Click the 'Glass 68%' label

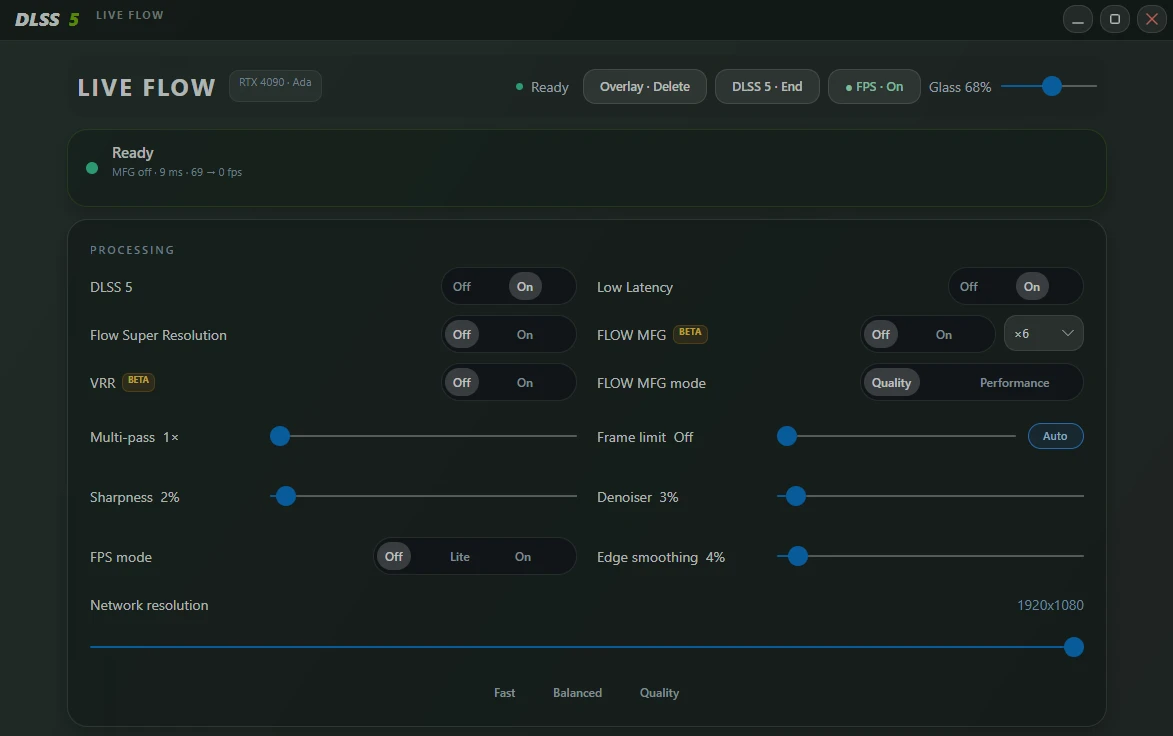(x=960, y=88)
